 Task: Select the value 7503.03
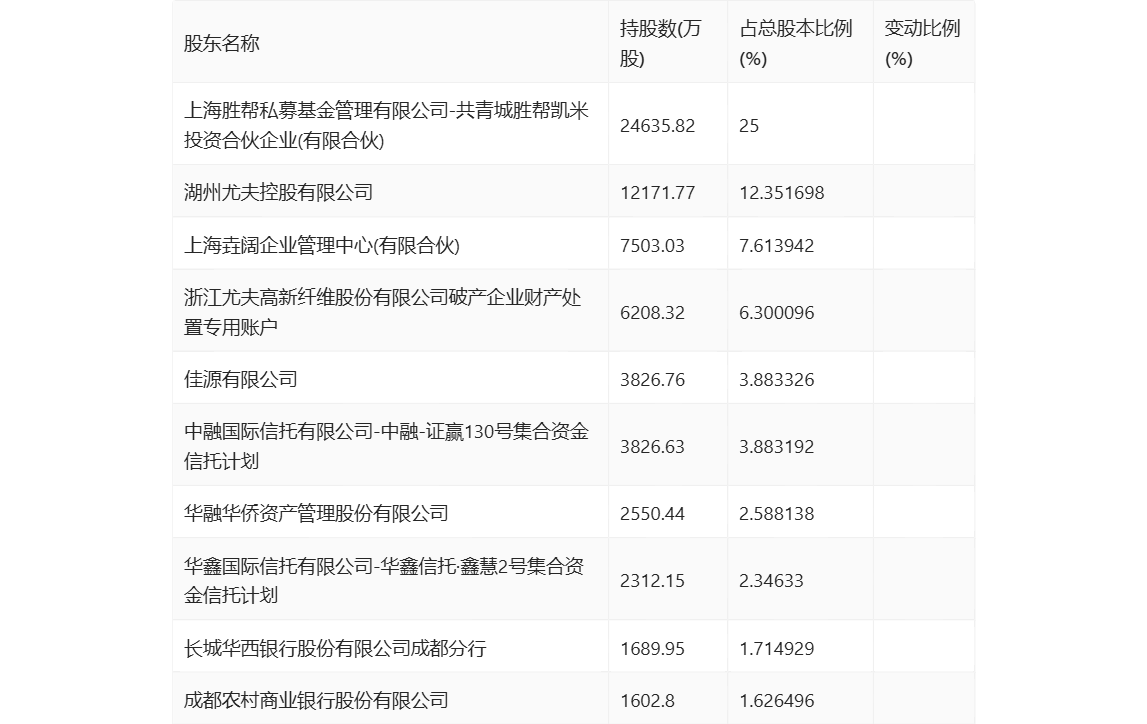pos(653,246)
